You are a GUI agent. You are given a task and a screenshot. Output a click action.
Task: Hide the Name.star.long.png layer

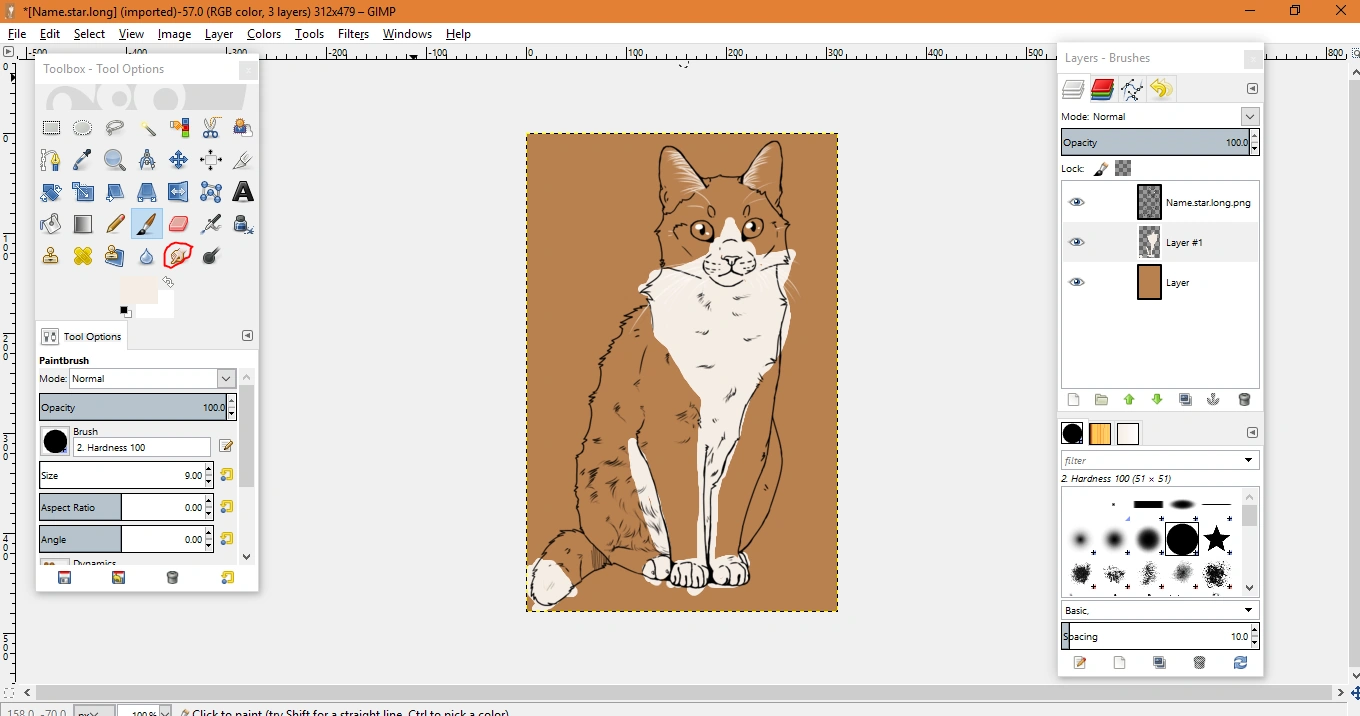pyautogui.click(x=1076, y=202)
